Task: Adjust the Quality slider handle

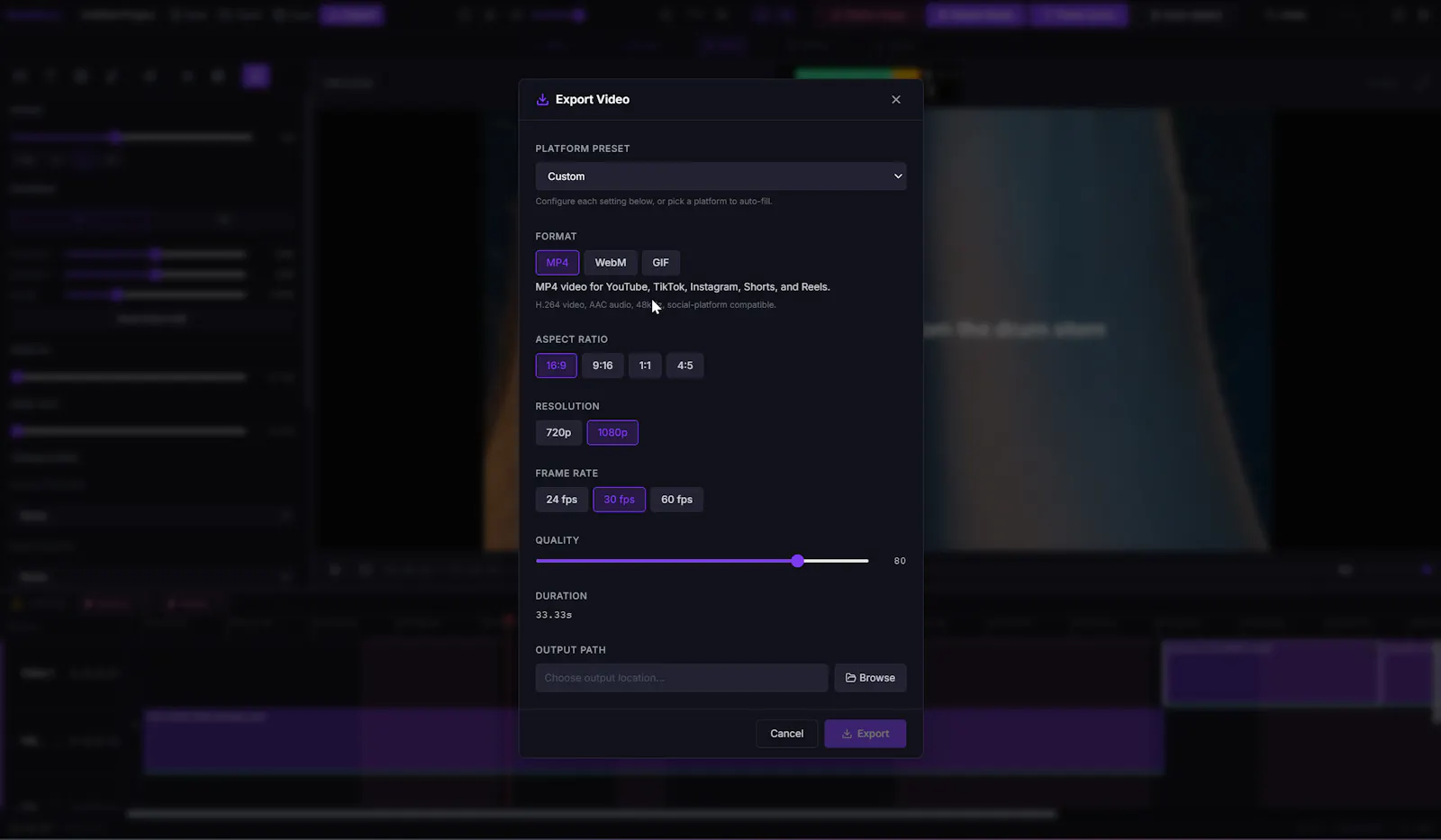Action: click(797, 561)
